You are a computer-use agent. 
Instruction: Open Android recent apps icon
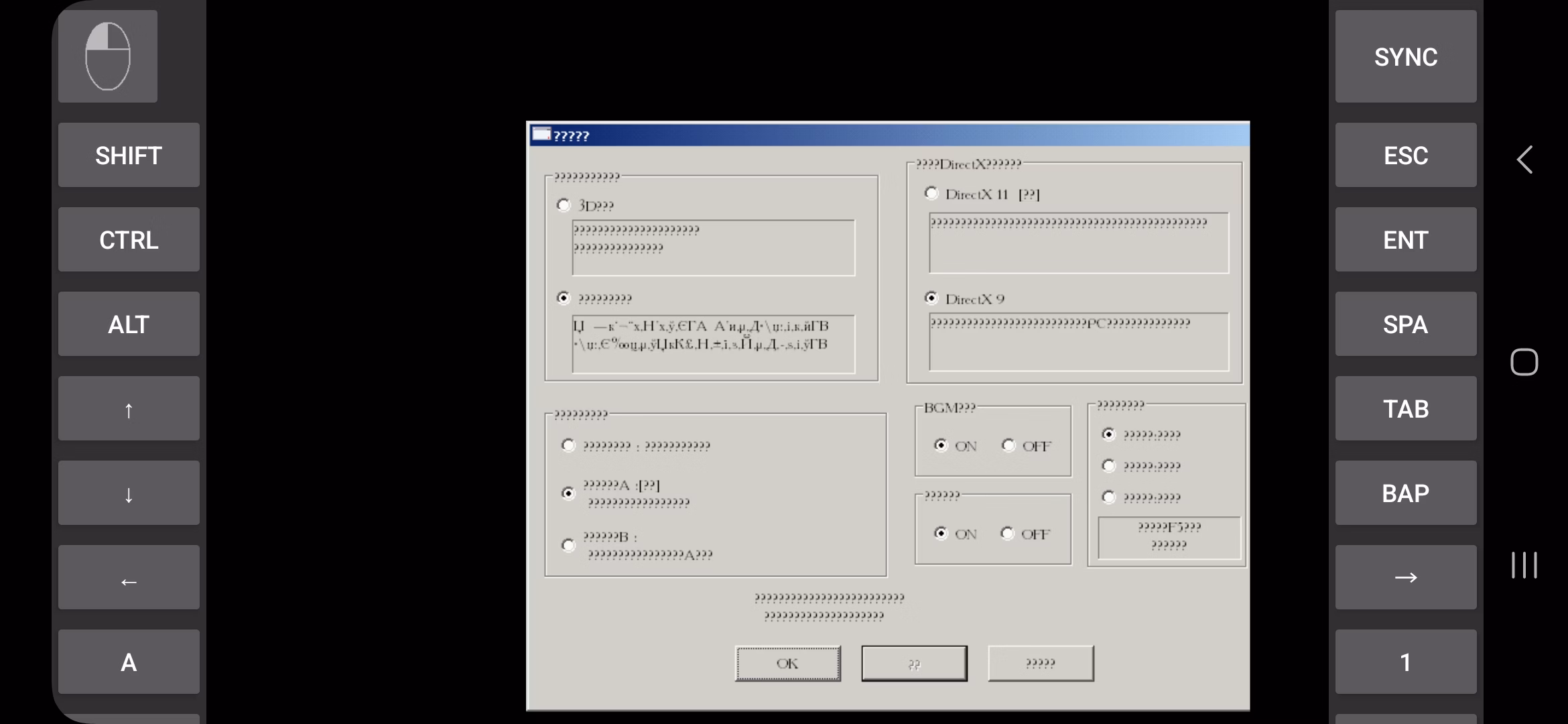coord(1524,565)
